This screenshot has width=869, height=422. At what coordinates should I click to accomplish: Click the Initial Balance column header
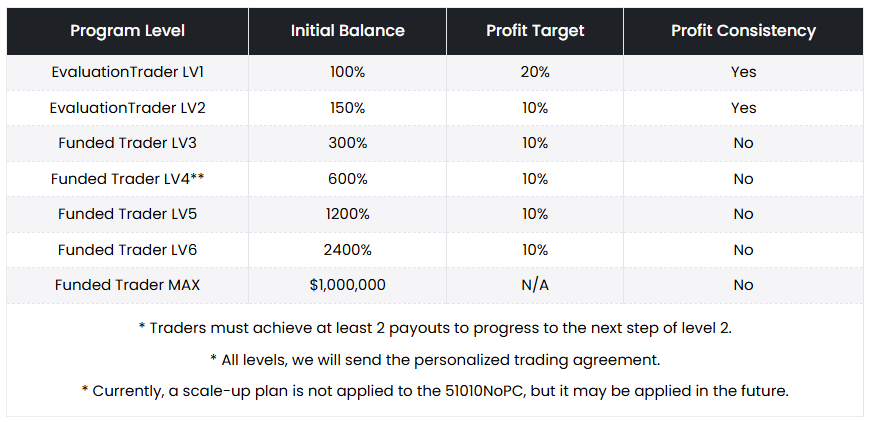[x=347, y=31]
